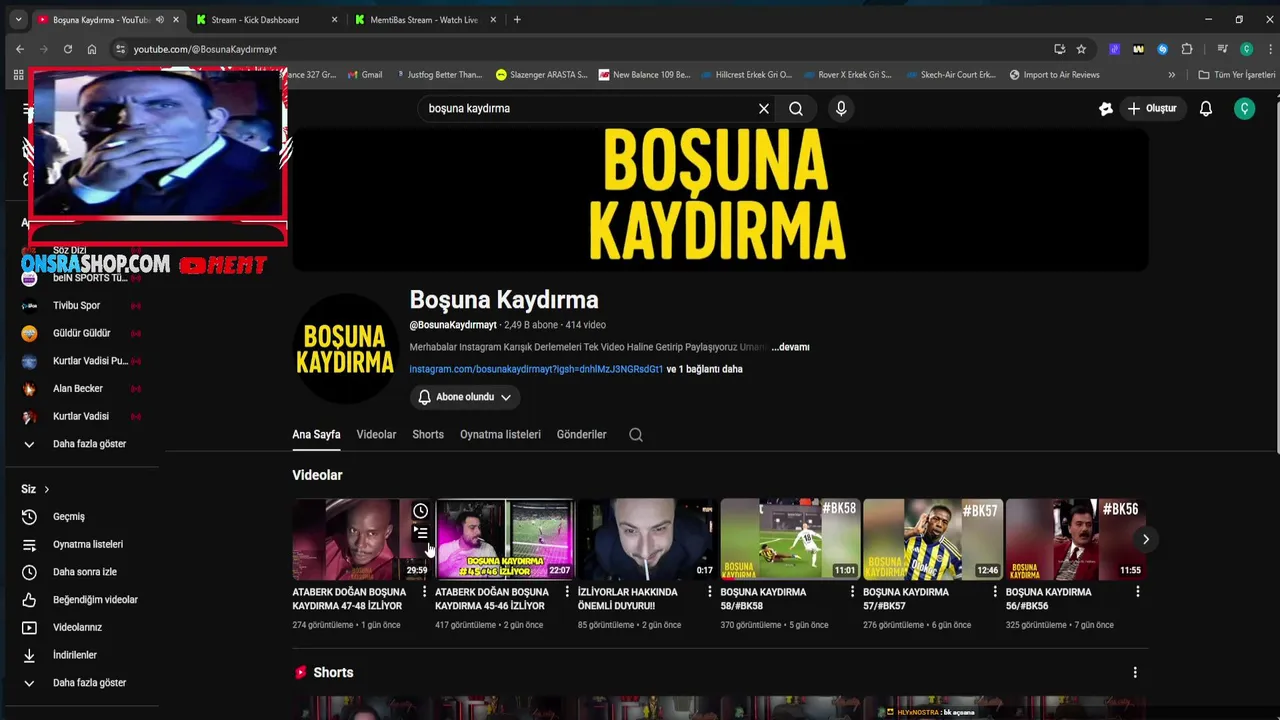Select the Ana Sayfa channel tab

(x=316, y=435)
